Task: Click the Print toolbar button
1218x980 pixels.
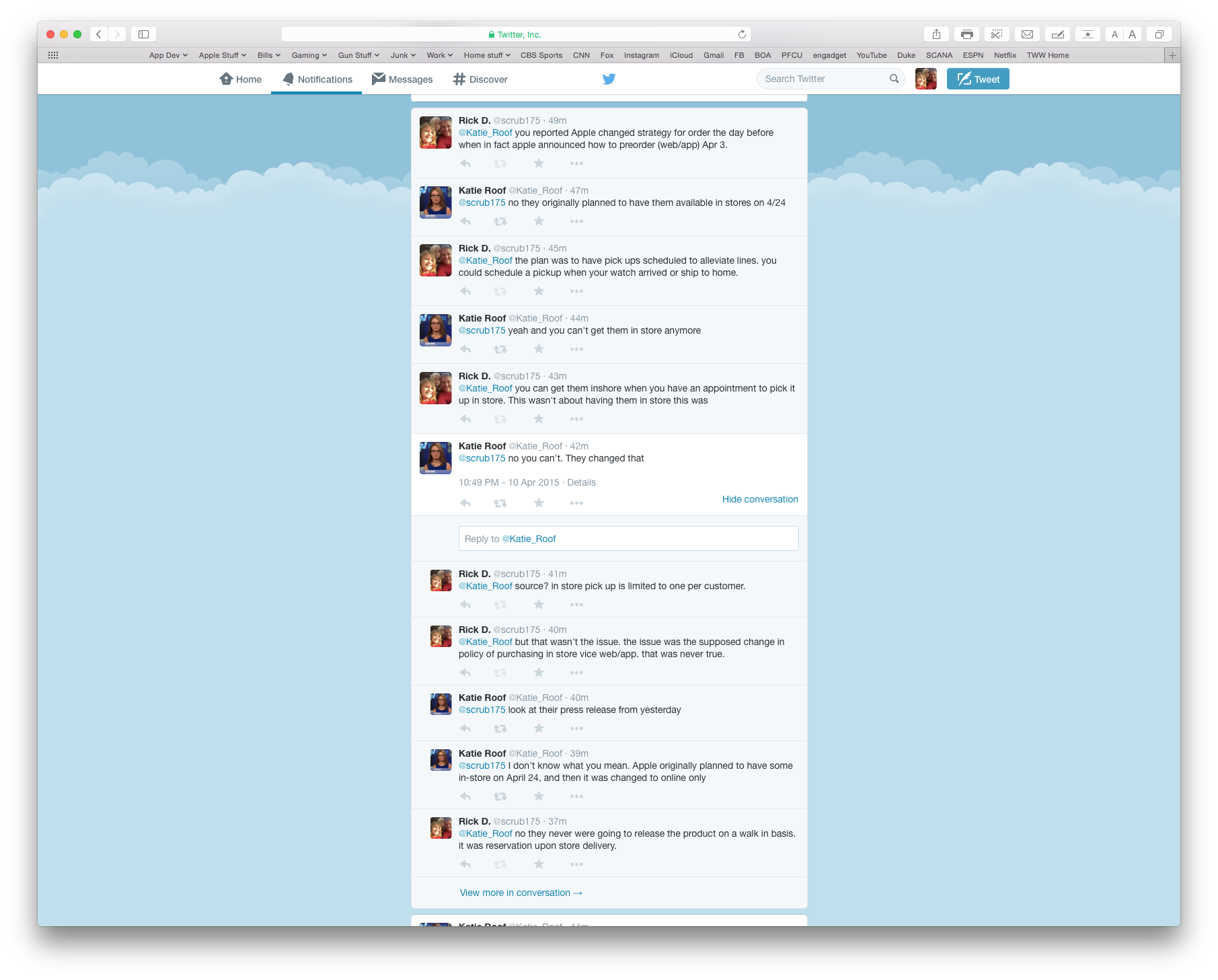Action: point(967,34)
